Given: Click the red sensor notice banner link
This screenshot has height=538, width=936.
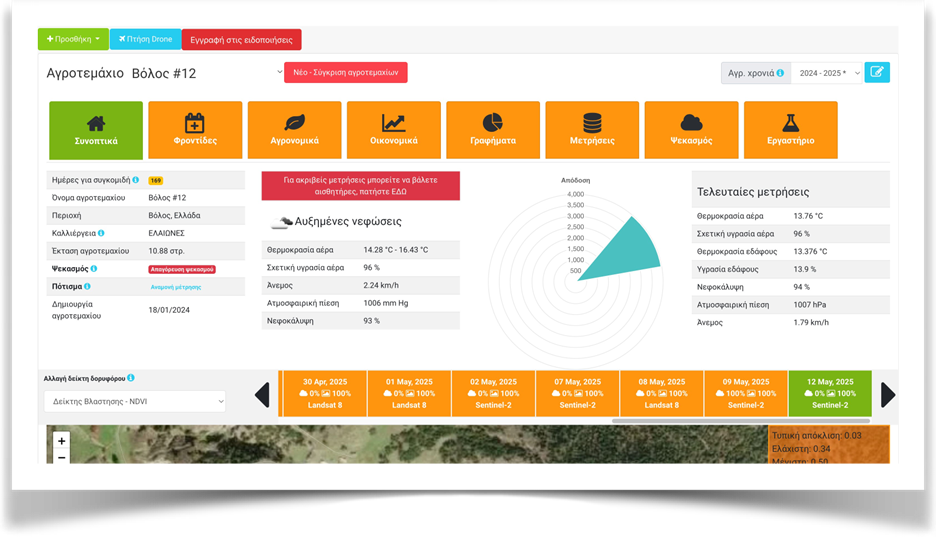Looking at the screenshot, I should [360, 186].
